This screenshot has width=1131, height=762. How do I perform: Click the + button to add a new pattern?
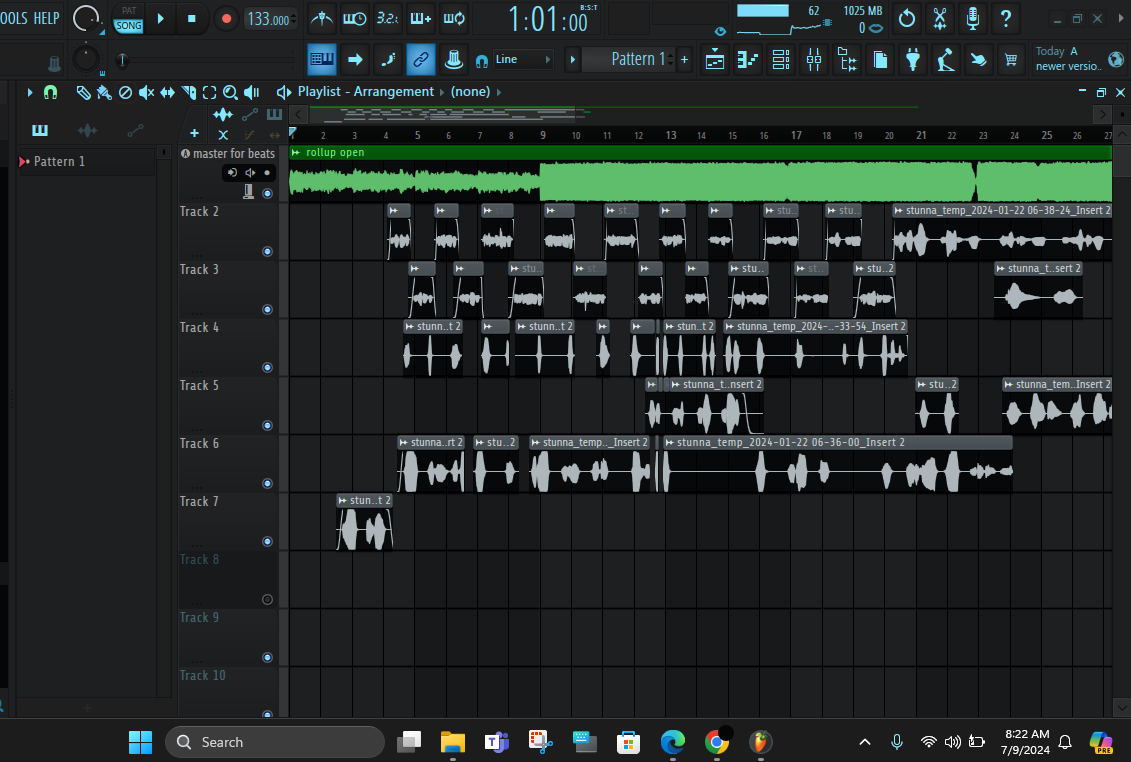684,59
